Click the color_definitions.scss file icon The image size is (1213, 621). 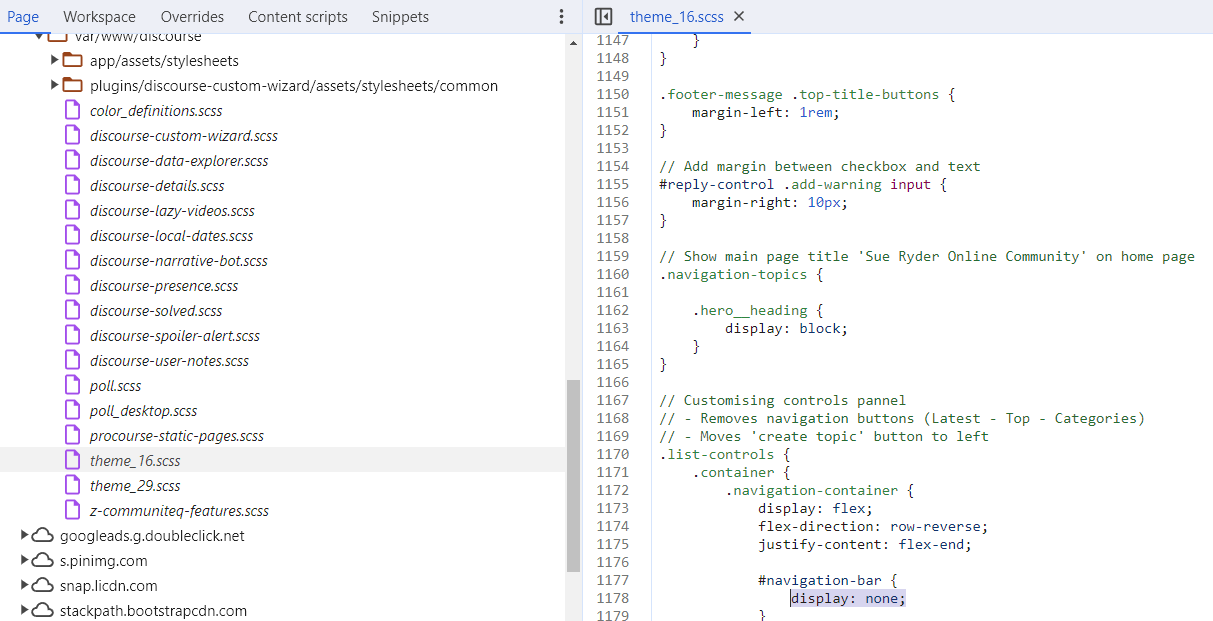[71, 110]
